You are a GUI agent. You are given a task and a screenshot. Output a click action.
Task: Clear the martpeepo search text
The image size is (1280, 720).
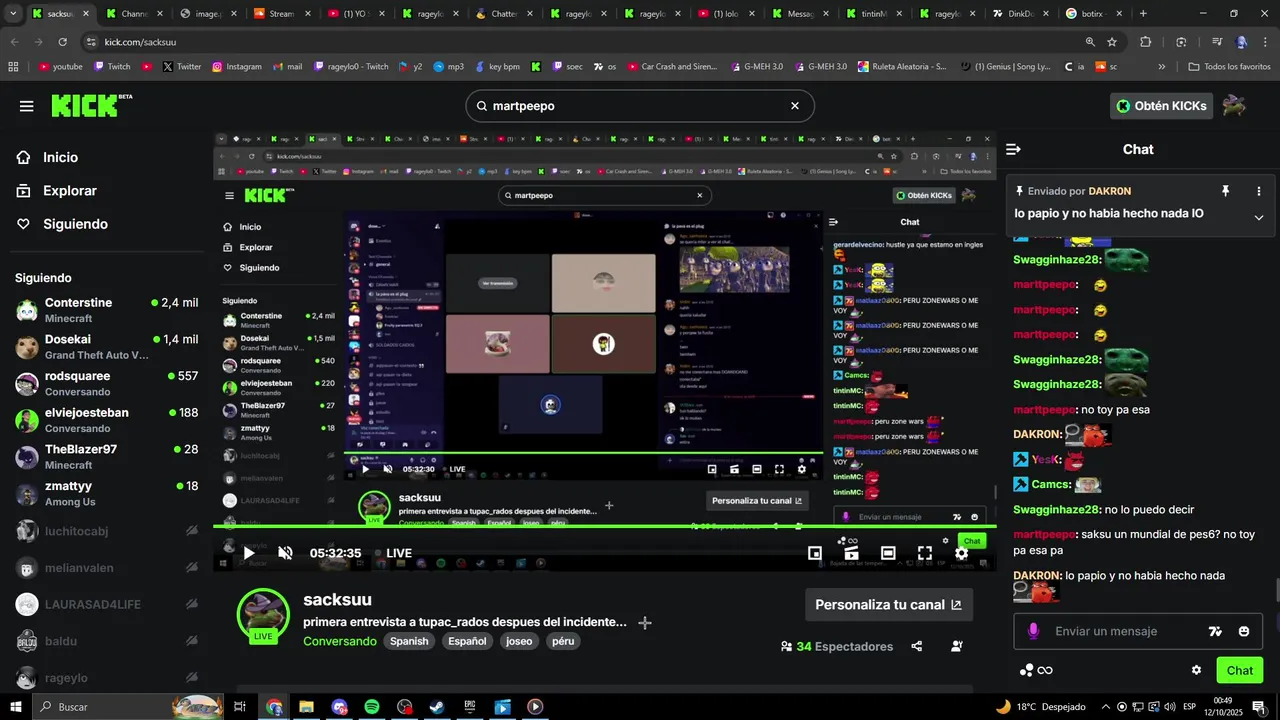pos(795,106)
